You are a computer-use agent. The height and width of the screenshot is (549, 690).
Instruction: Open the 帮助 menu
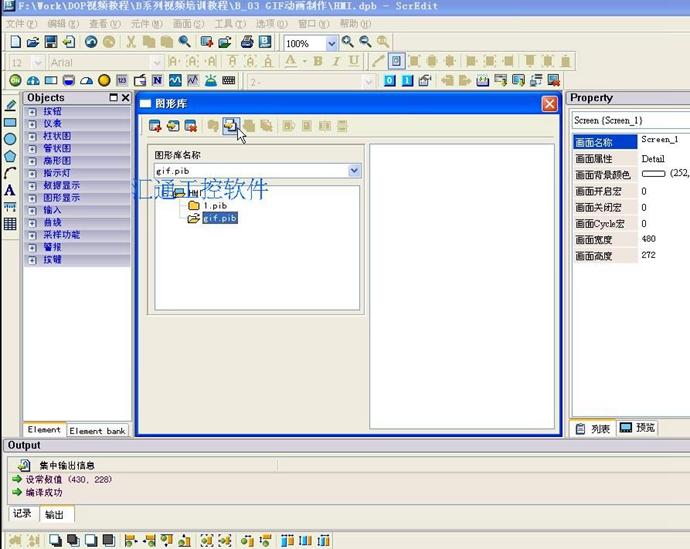[x=355, y=24]
